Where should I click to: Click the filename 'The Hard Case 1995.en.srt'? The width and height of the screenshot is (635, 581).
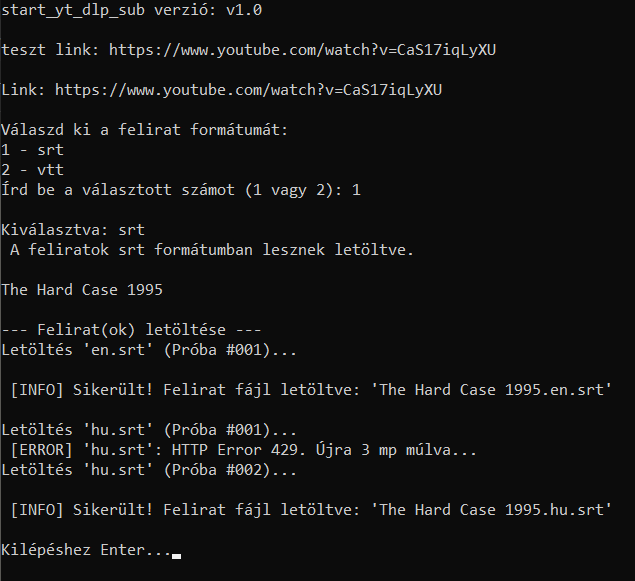pyautogui.click(x=491, y=390)
